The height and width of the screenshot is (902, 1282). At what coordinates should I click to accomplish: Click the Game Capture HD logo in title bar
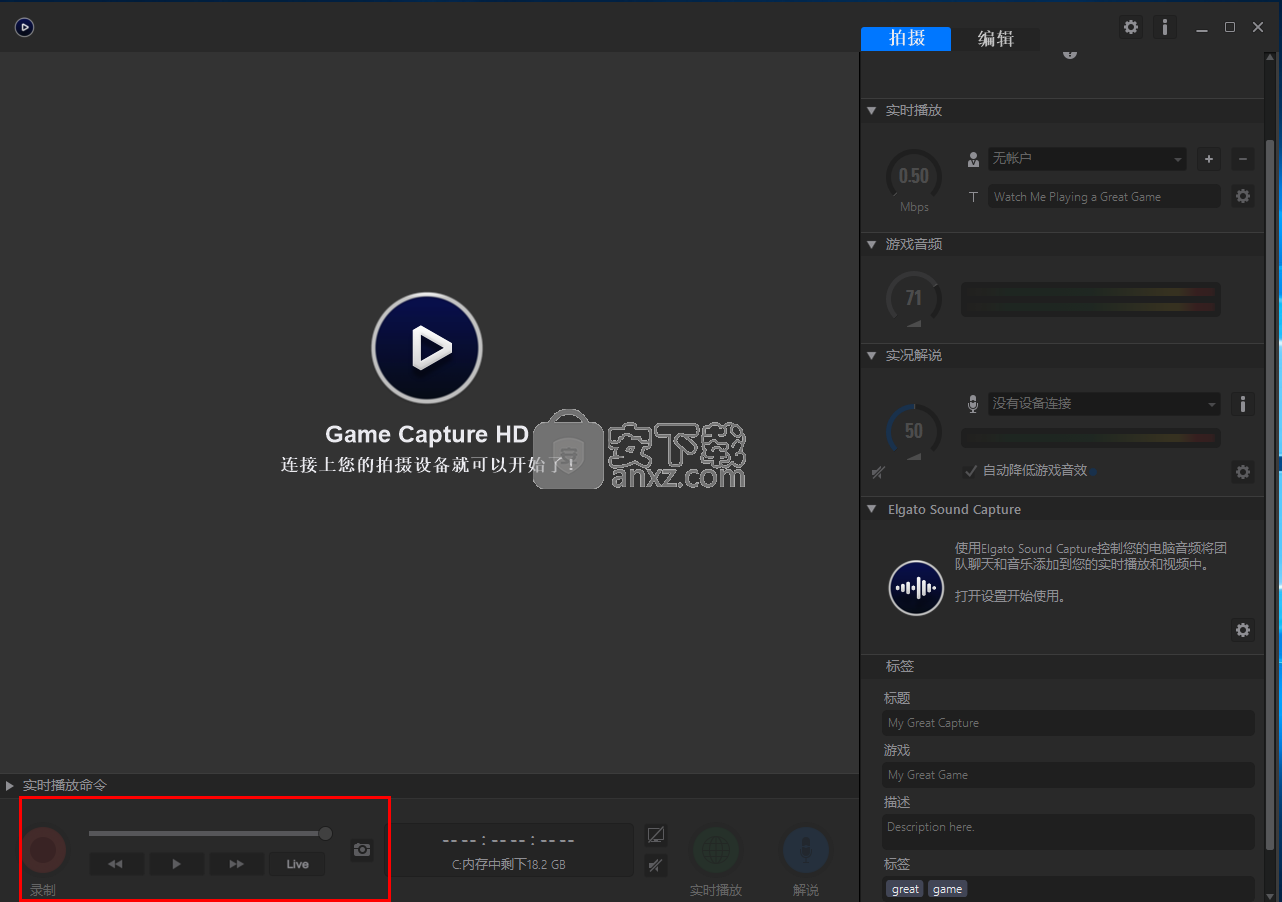coord(25,27)
